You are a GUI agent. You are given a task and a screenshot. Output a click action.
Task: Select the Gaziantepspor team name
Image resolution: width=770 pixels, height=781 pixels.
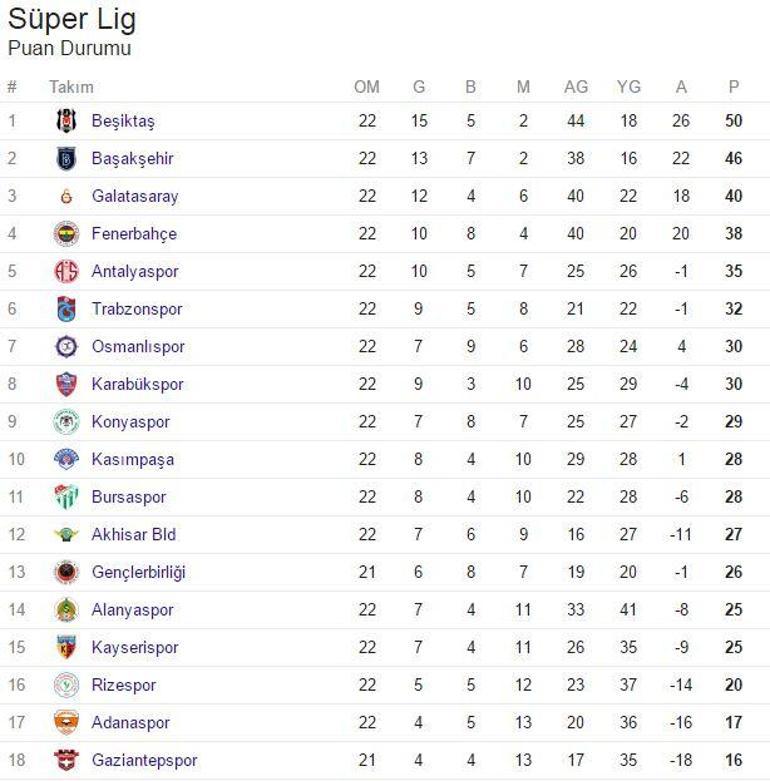tap(144, 760)
